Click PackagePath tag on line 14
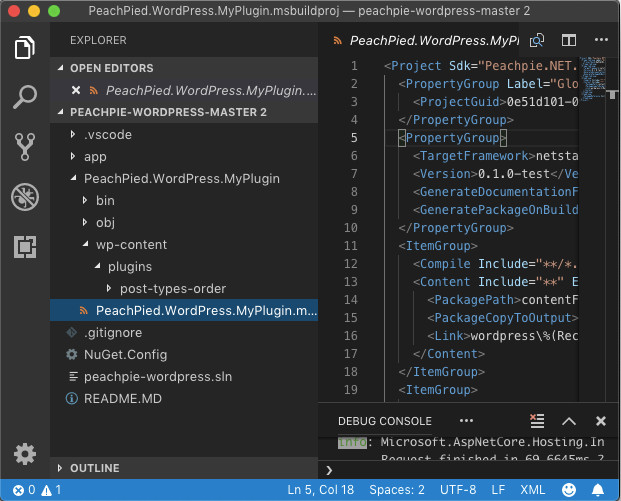This screenshot has height=501, width=621. [474, 299]
